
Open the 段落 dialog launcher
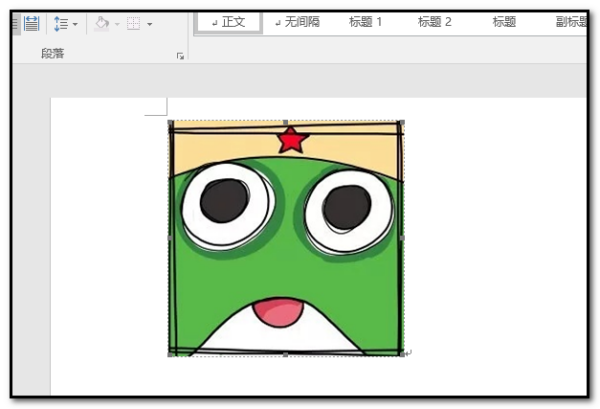tap(180, 56)
